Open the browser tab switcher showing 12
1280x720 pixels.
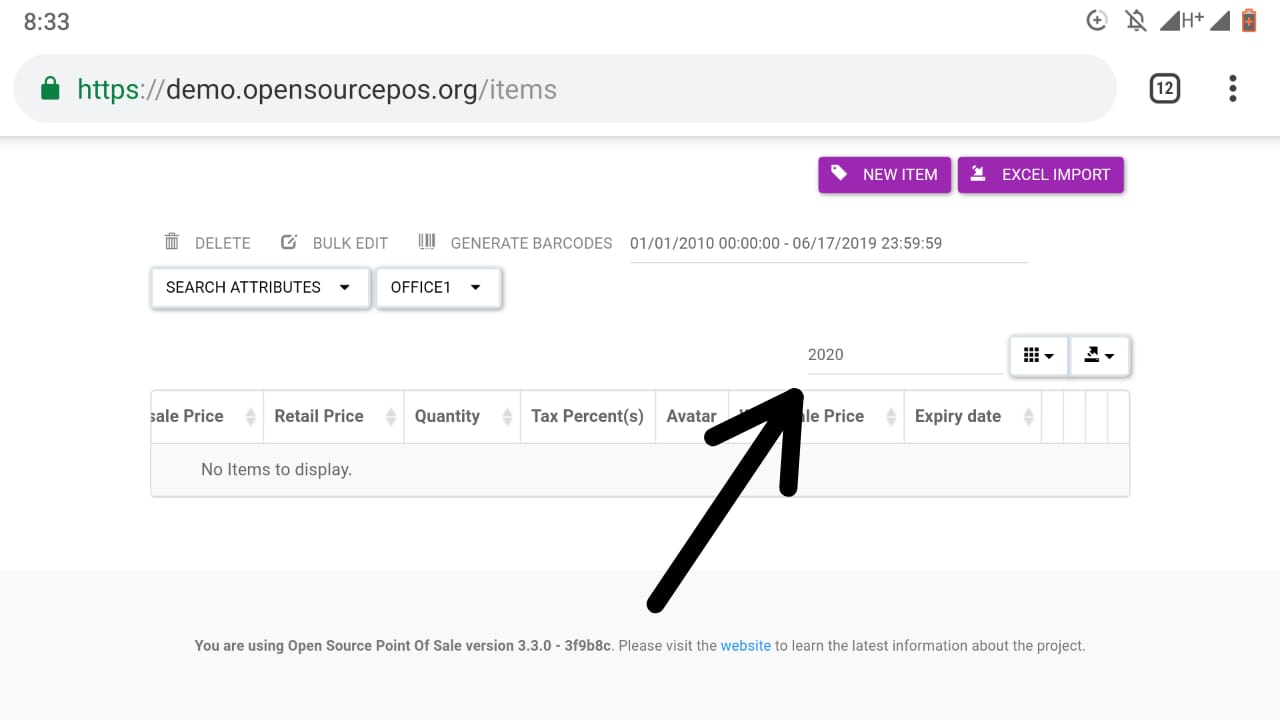[x=1164, y=88]
